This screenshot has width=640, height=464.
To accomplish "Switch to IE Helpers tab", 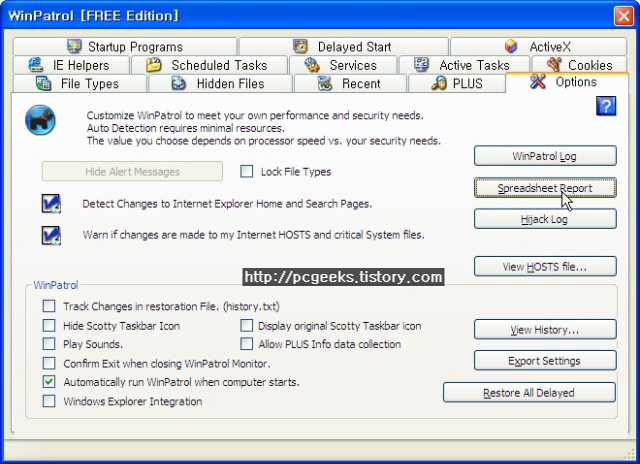I will point(71,65).
